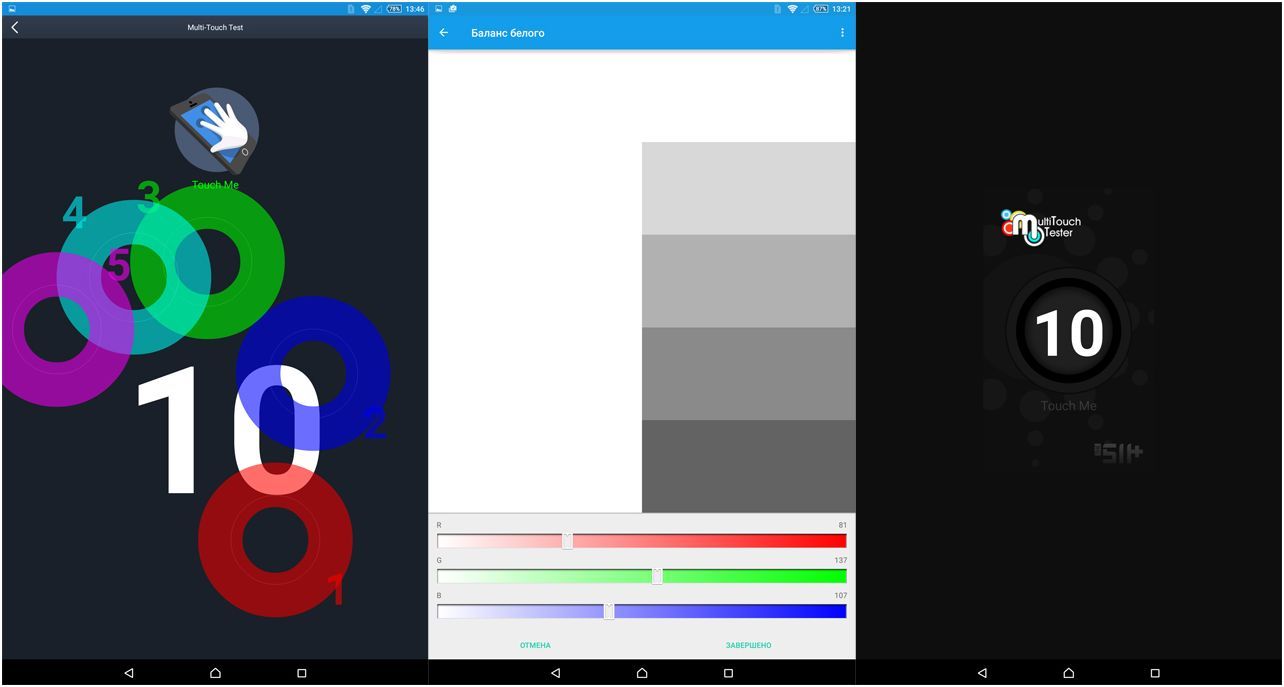The image size is (1284, 687).
Task: Select the darkest gray swatch band
Action: tap(748, 466)
